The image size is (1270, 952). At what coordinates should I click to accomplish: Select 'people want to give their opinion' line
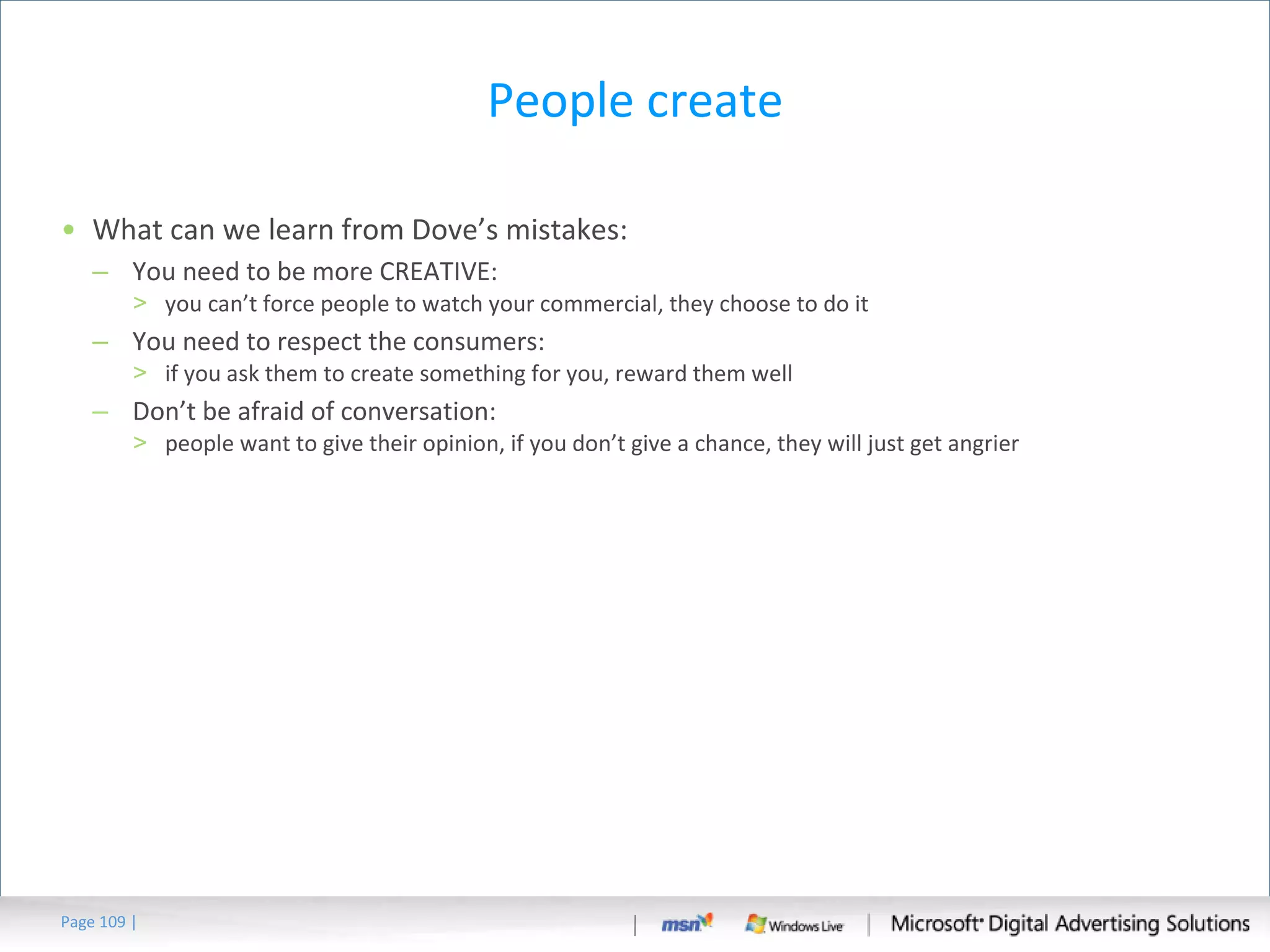coord(592,444)
